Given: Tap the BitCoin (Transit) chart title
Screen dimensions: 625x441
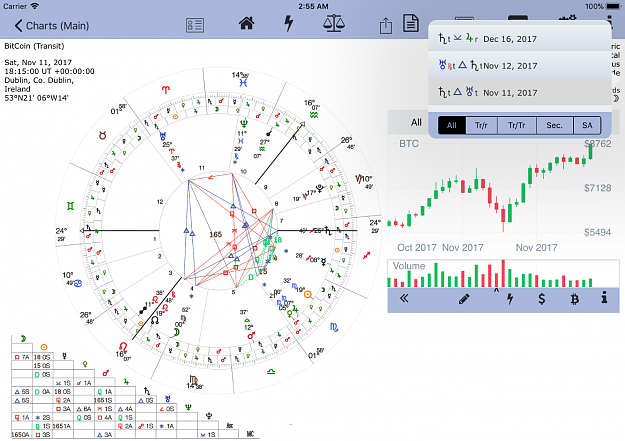Looking at the screenshot, I should [34, 46].
